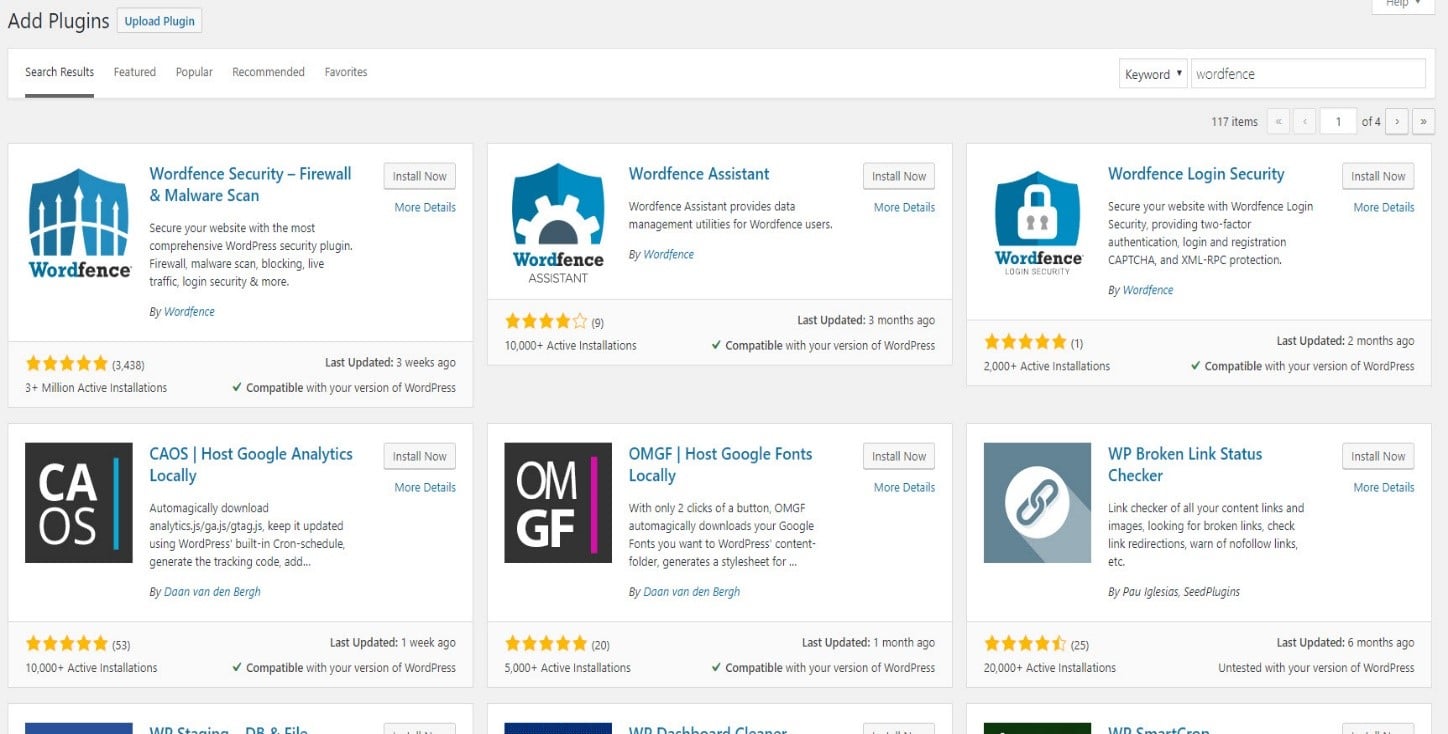Open More Details for Wordfence Assistant

[x=904, y=207]
